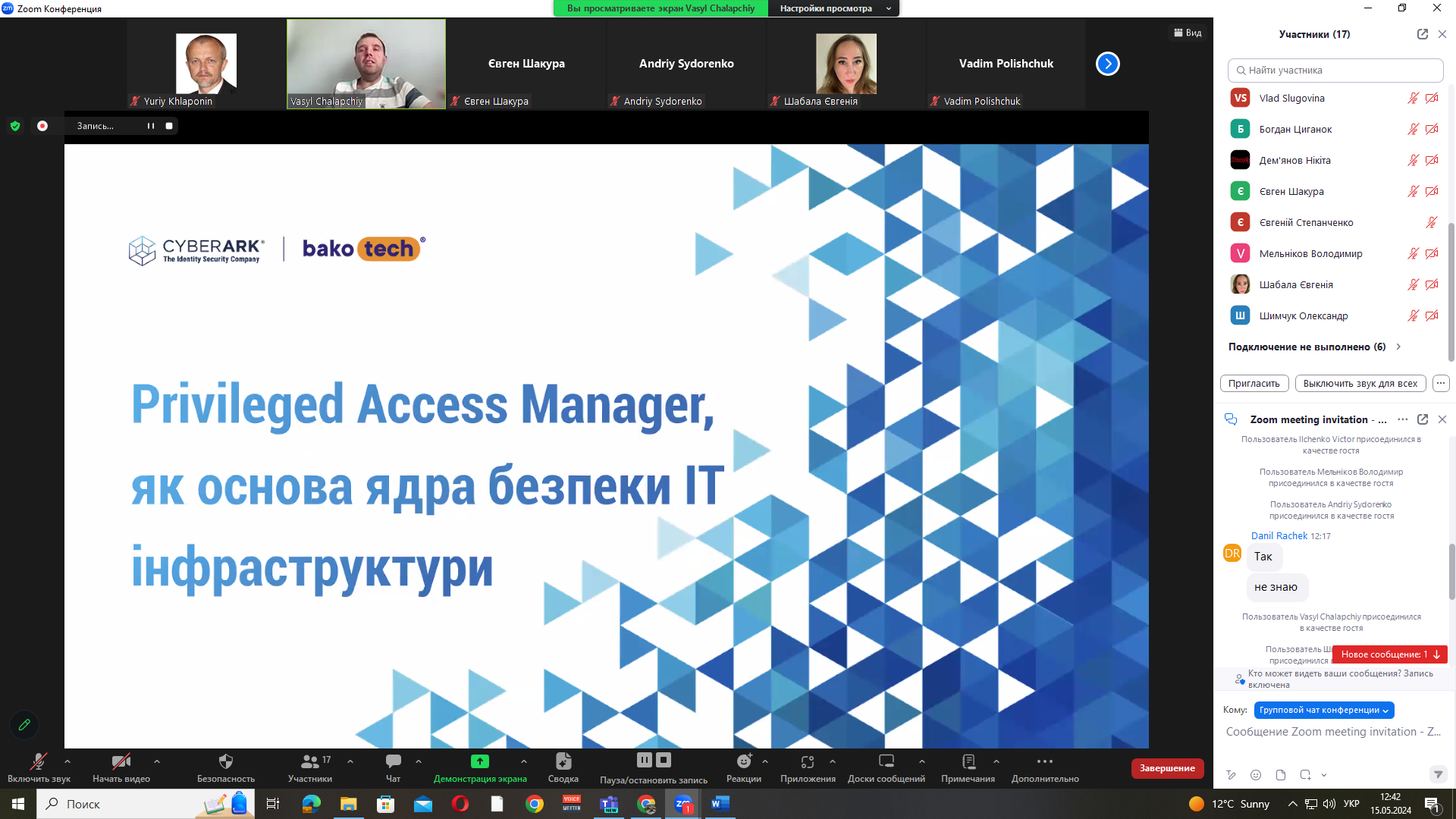The image size is (1456, 819).
Task: Click Выключить звук для всех button
Action: coord(1360,383)
